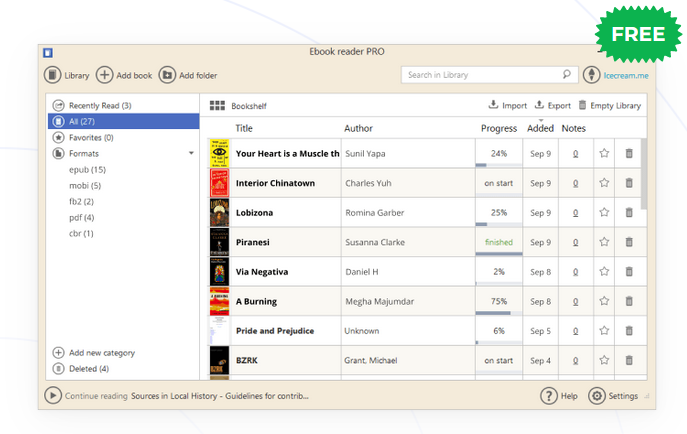Sort by the Author column header
687x434 pixels.
(358, 128)
